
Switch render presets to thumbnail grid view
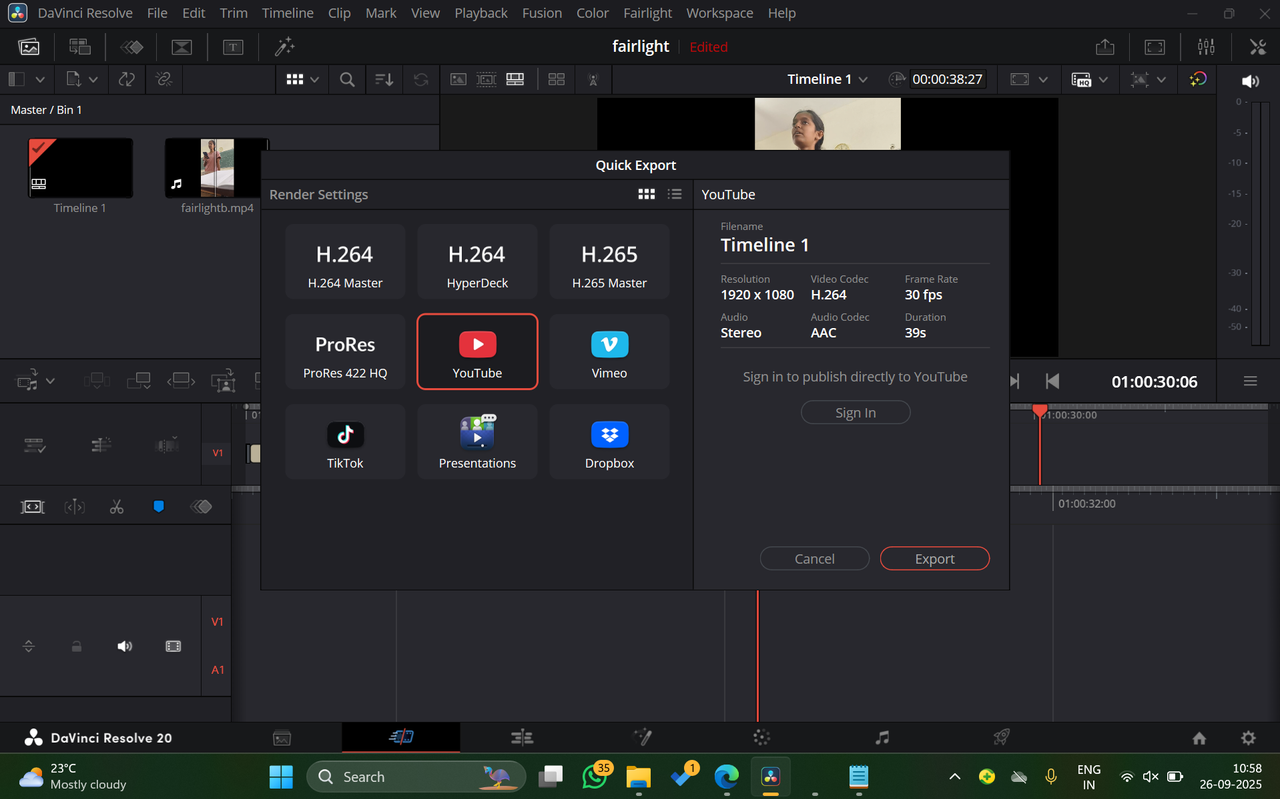[646, 194]
